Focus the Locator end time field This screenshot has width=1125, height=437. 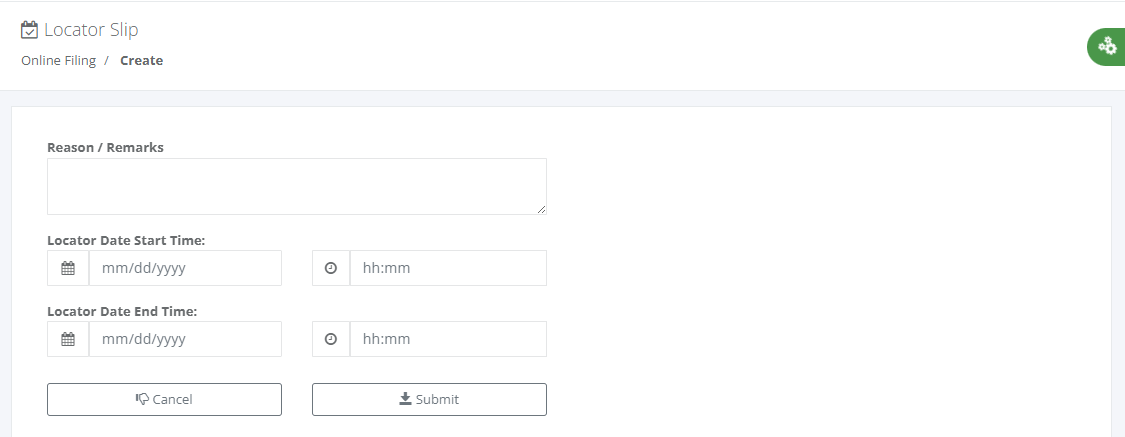(x=447, y=339)
